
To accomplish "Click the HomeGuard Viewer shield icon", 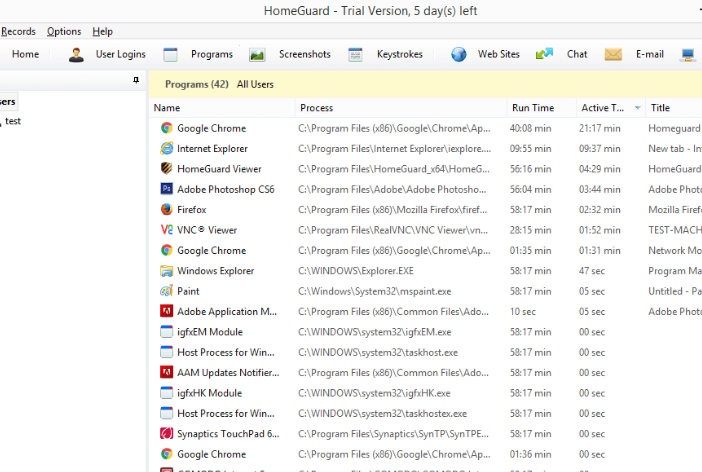I will pyautogui.click(x=167, y=168).
